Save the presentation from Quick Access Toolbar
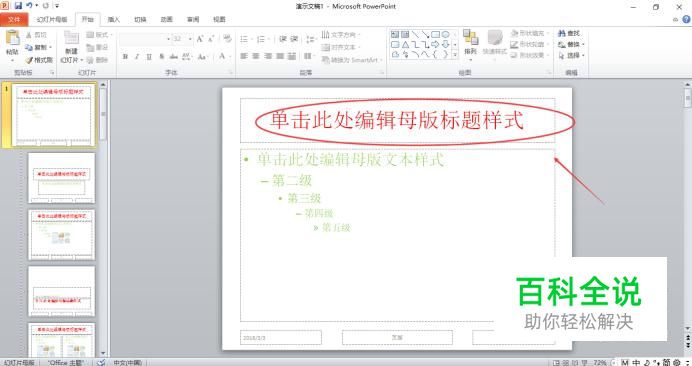 tap(18, 6)
